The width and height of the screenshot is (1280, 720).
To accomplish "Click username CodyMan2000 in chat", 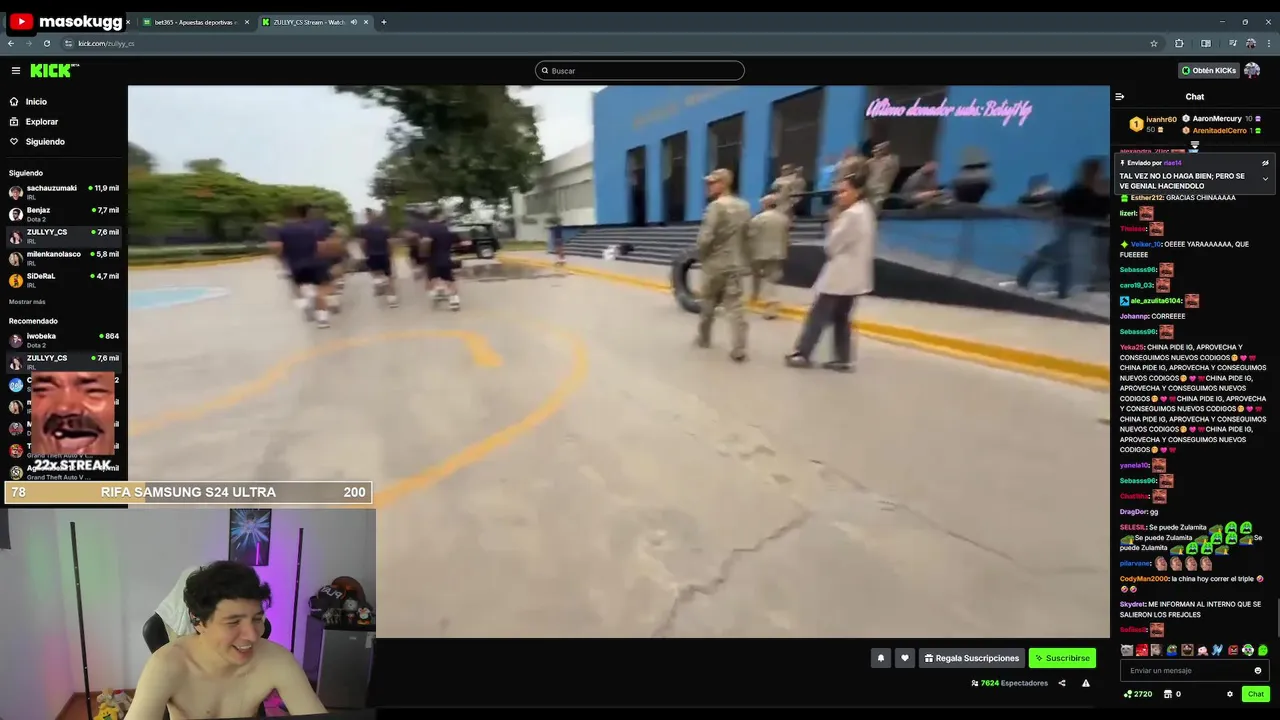I will [x=1144, y=579].
